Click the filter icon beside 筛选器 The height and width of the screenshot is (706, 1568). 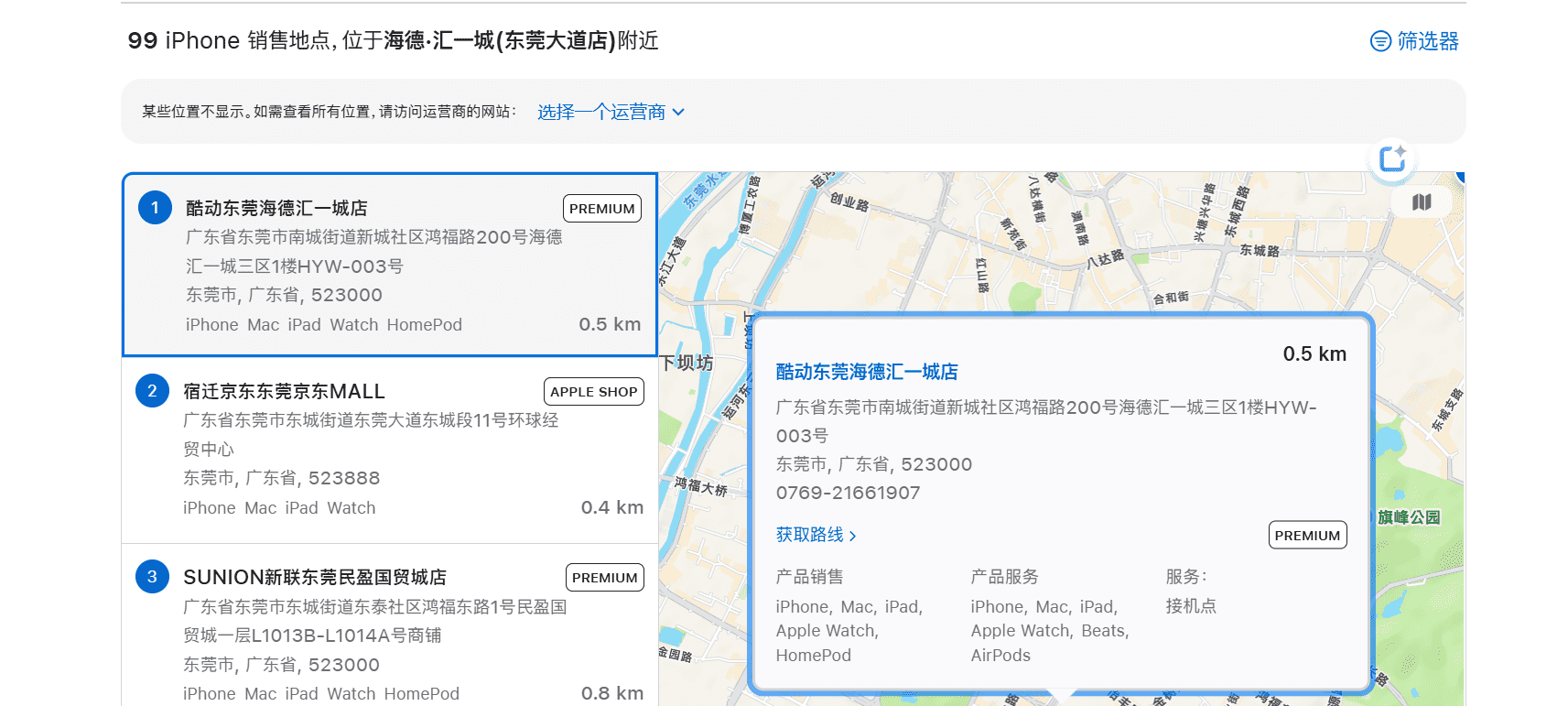[x=1379, y=41]
